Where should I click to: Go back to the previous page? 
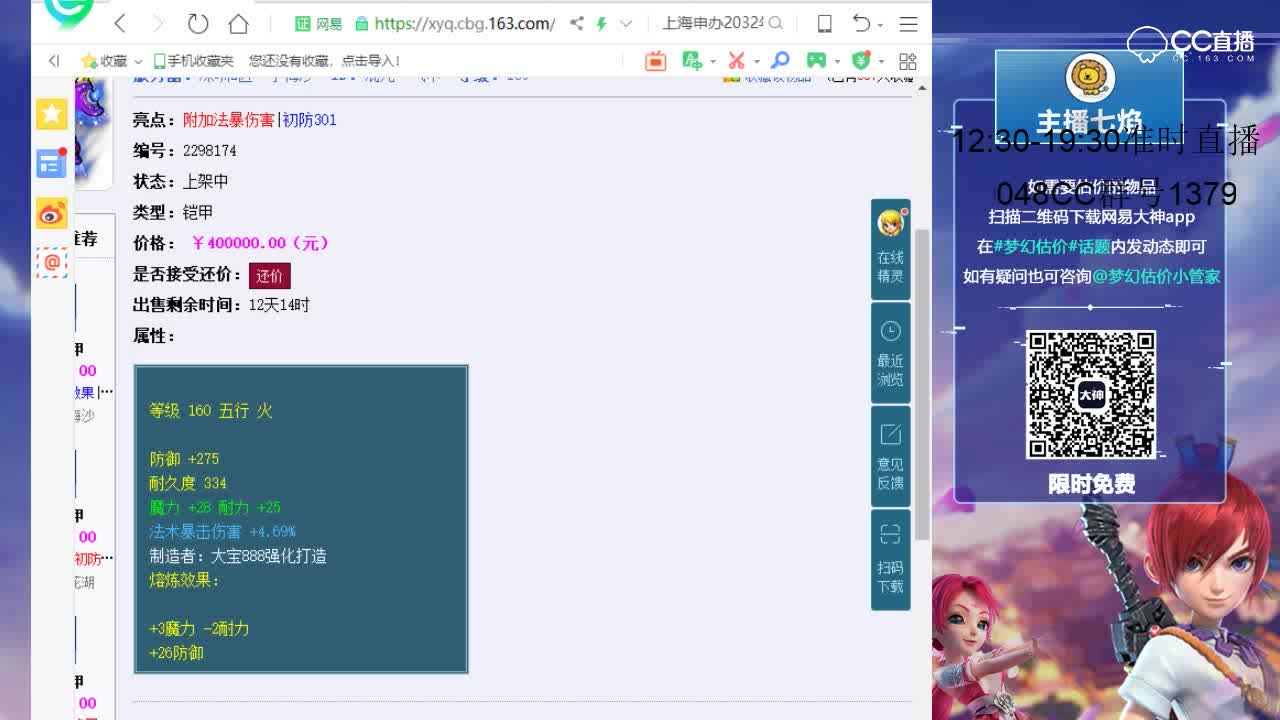click(120, 23)
